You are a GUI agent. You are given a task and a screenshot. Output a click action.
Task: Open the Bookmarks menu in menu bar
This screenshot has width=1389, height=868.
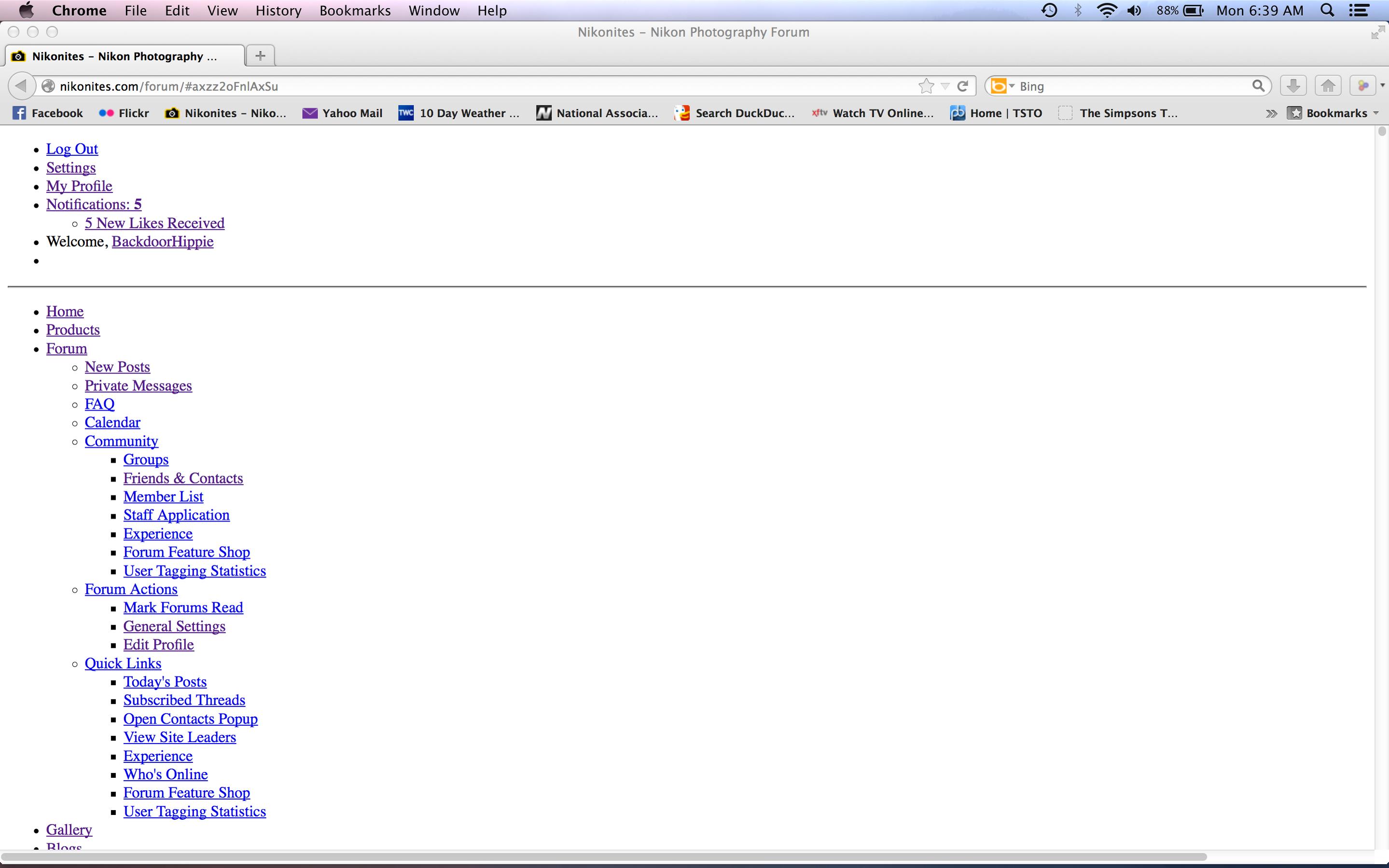355,10
